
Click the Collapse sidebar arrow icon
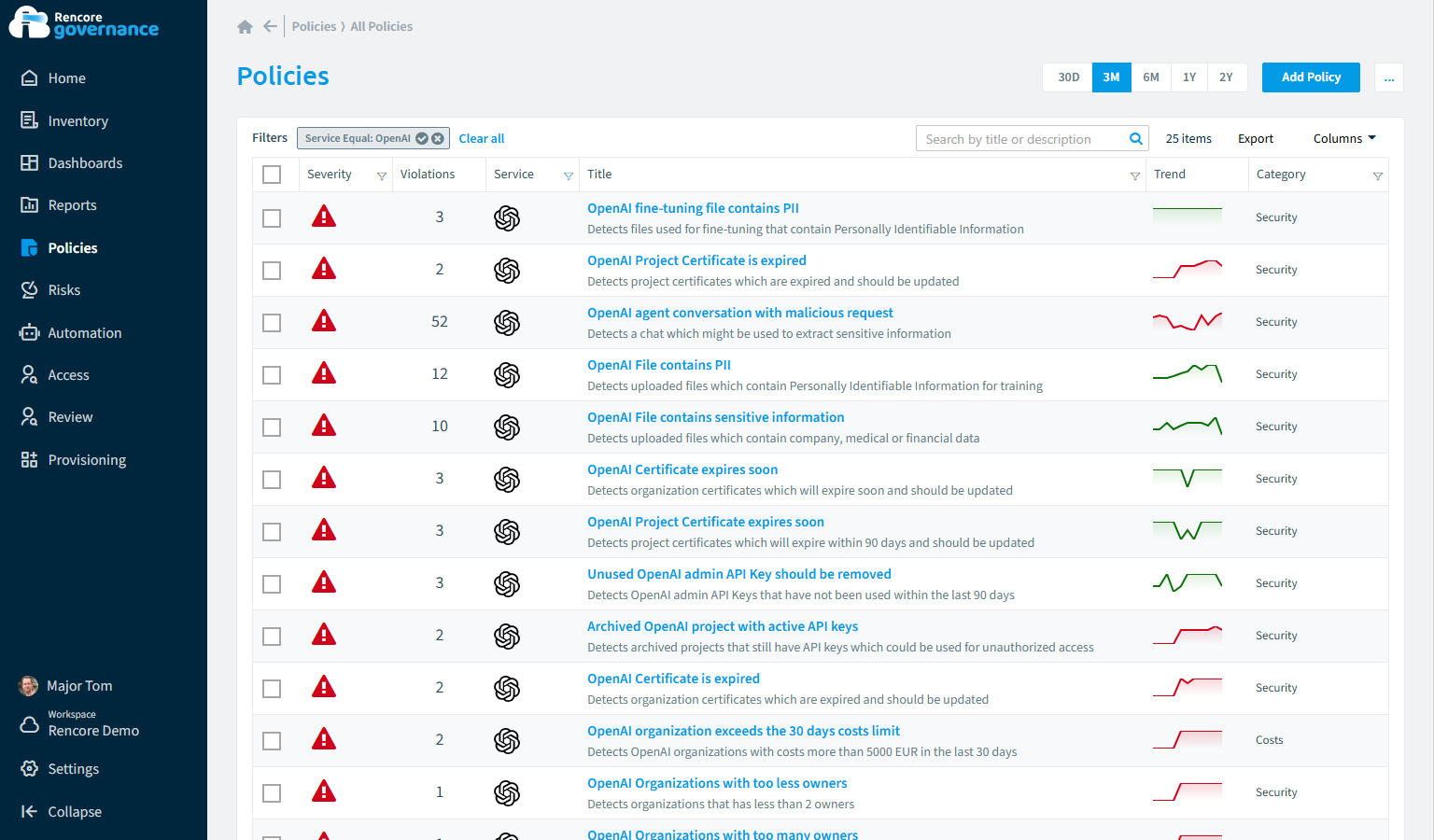pyautogui.click(x=30, y=811)
